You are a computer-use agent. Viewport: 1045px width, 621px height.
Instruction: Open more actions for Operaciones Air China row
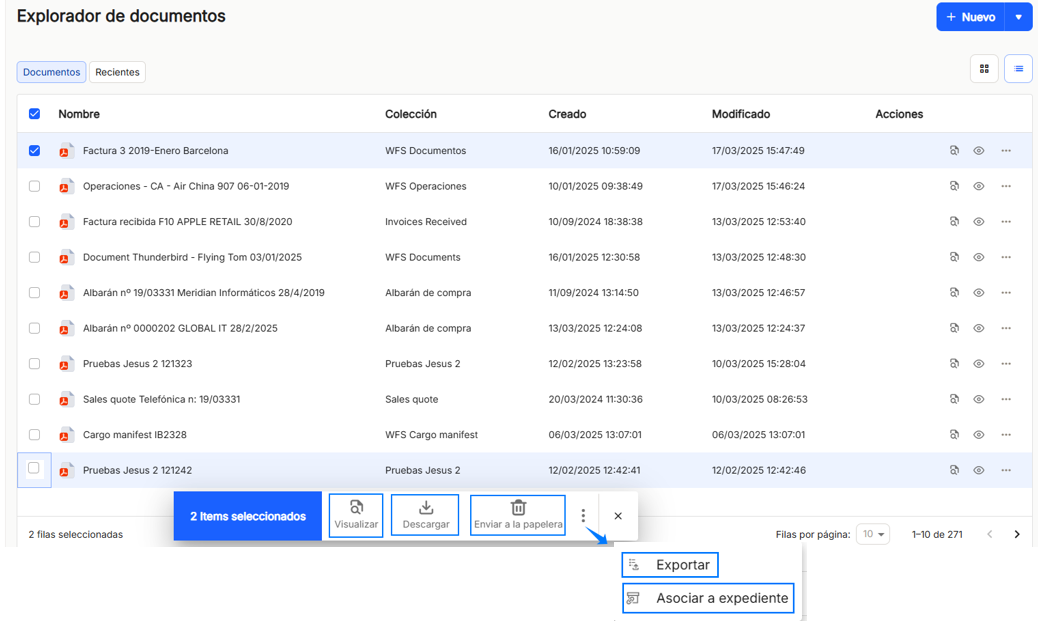[1006, 186]
